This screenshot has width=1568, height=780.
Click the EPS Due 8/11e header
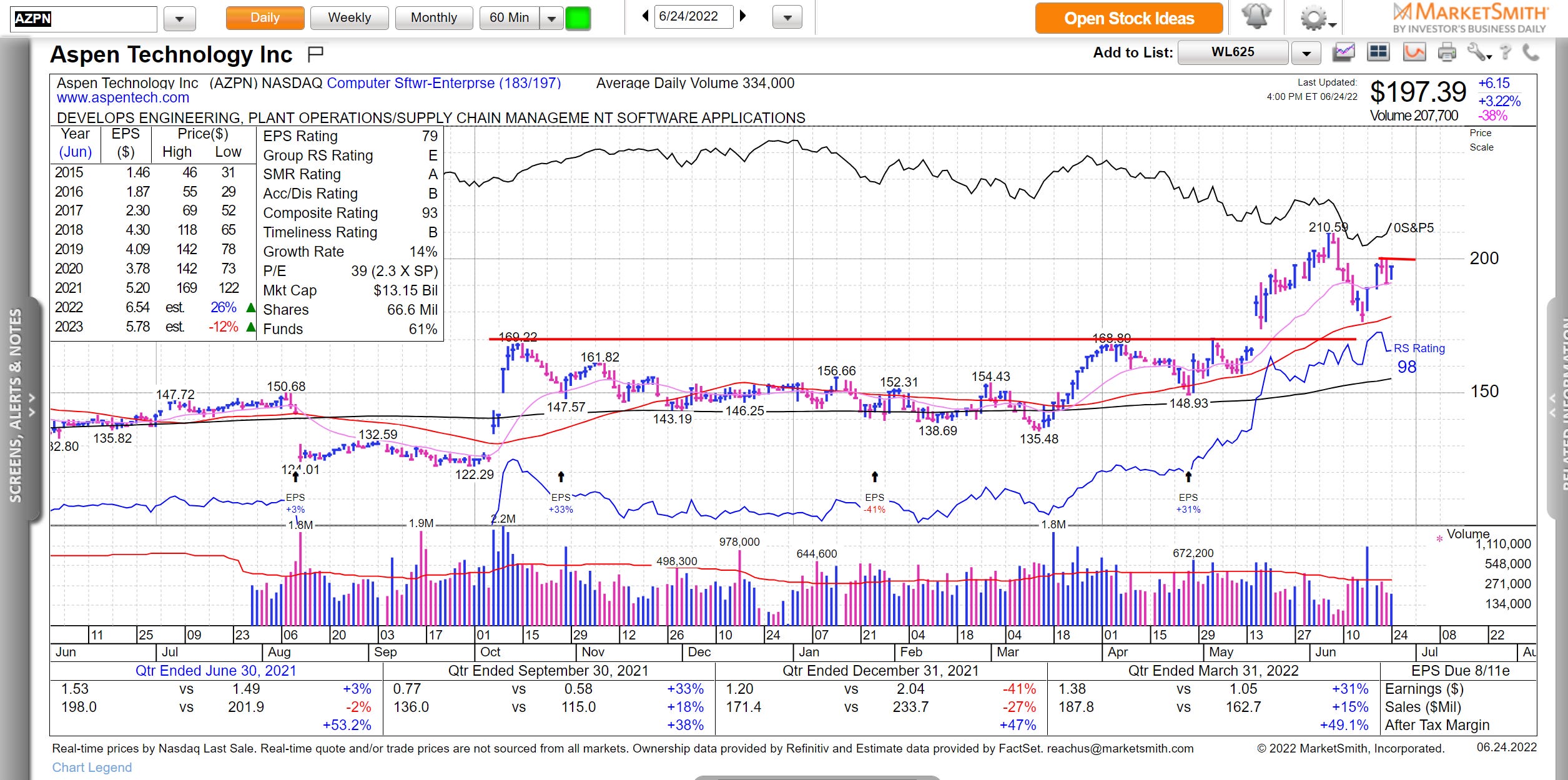pyautogui.click(x=1460, y=671)
